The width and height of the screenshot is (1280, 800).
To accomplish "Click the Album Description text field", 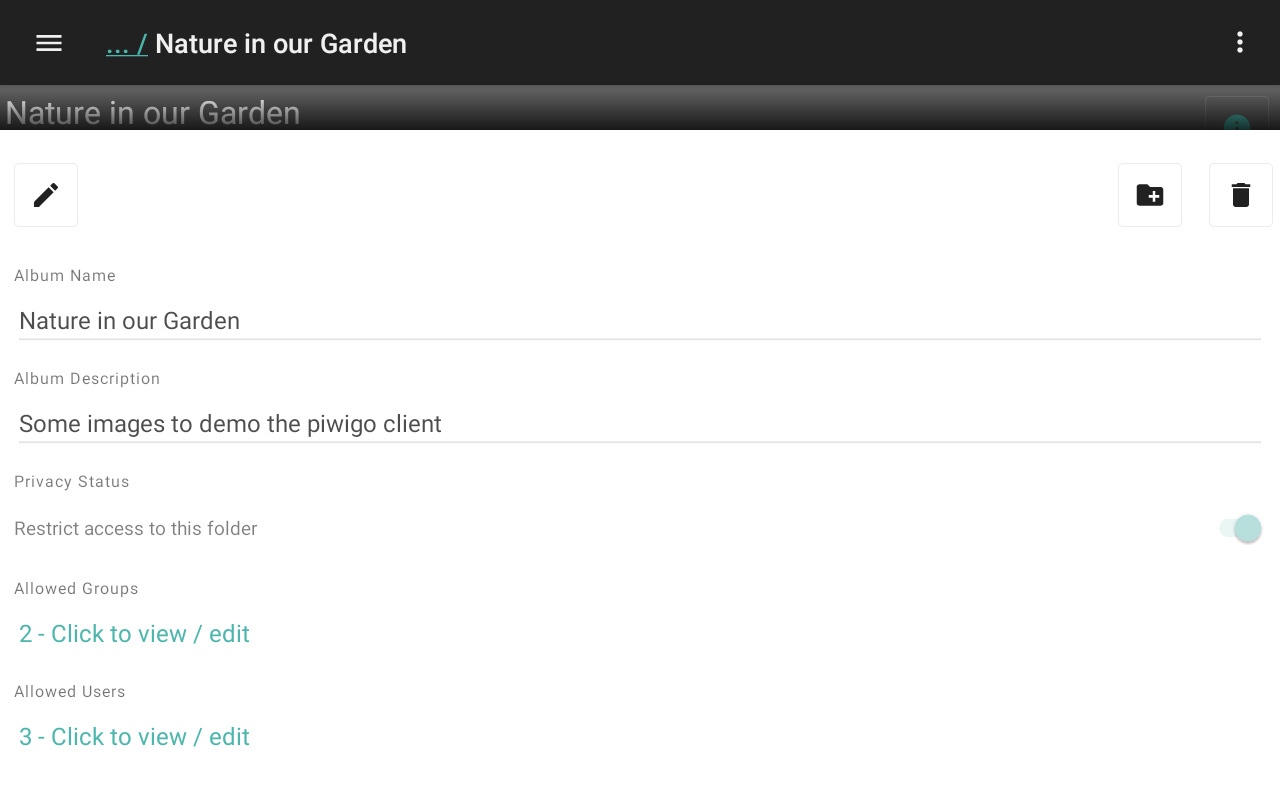I will click(640, 424).
